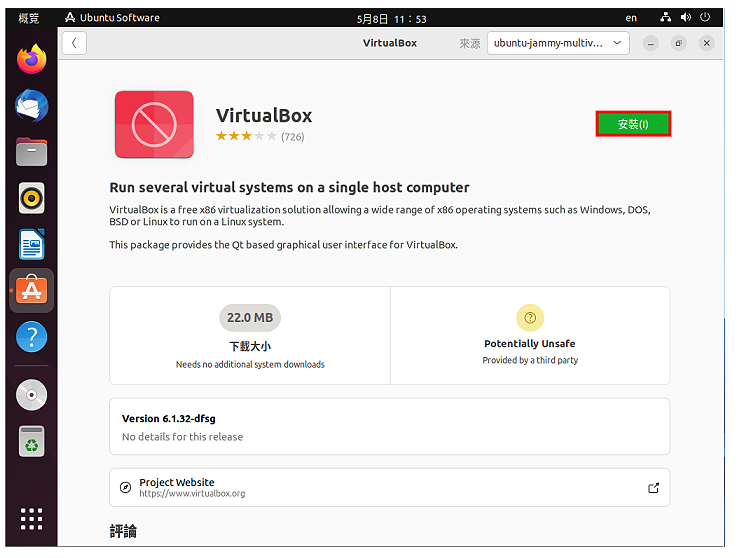Open the 22.0 MB download size tile
Image resolution: width=745 pixels, height=558 pixels.
[250, 336]
